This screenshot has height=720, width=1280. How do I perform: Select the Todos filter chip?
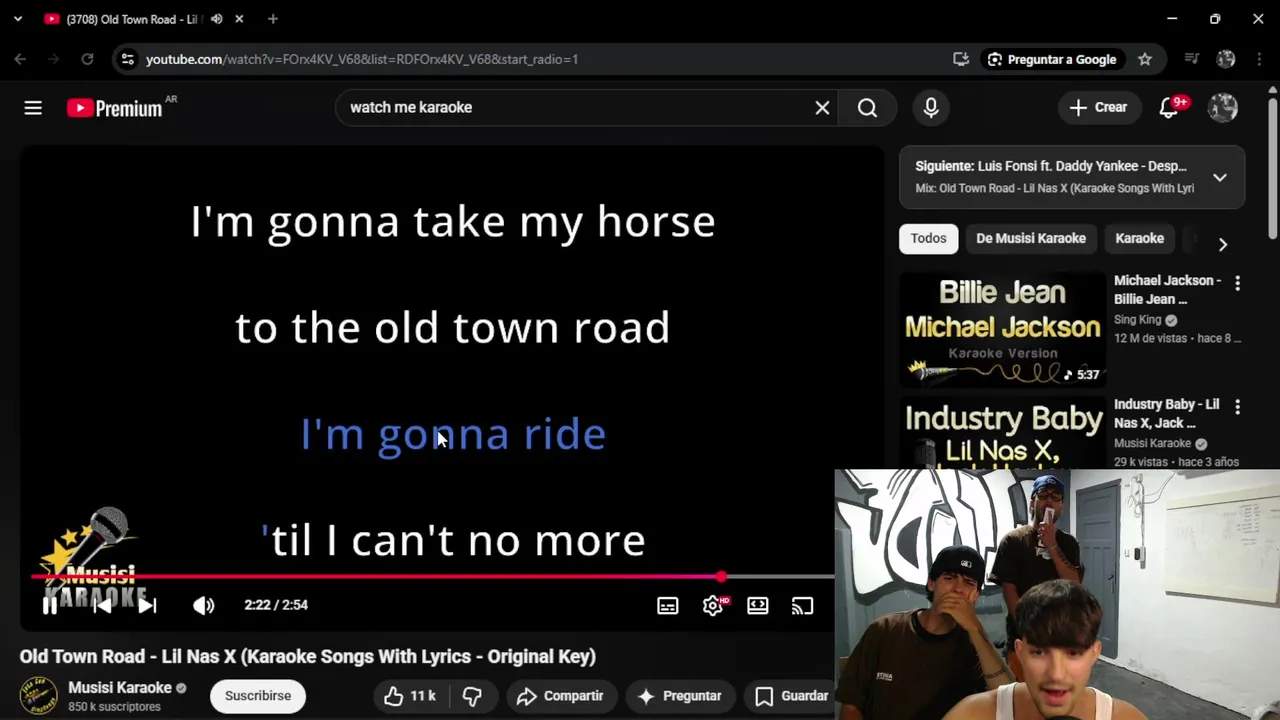coord(928,238)
